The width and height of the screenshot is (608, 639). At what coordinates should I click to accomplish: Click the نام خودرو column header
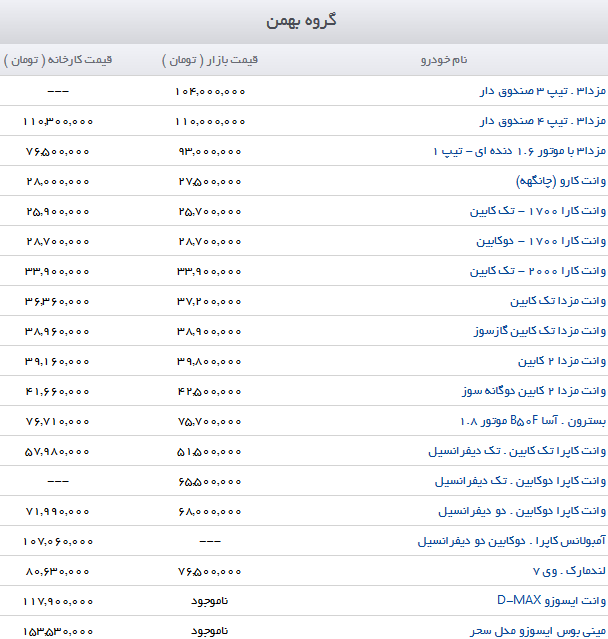(444, 60)
